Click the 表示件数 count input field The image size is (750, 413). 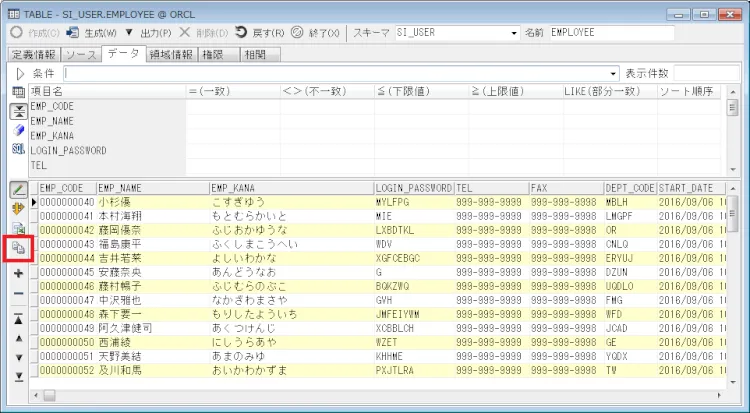706,74
